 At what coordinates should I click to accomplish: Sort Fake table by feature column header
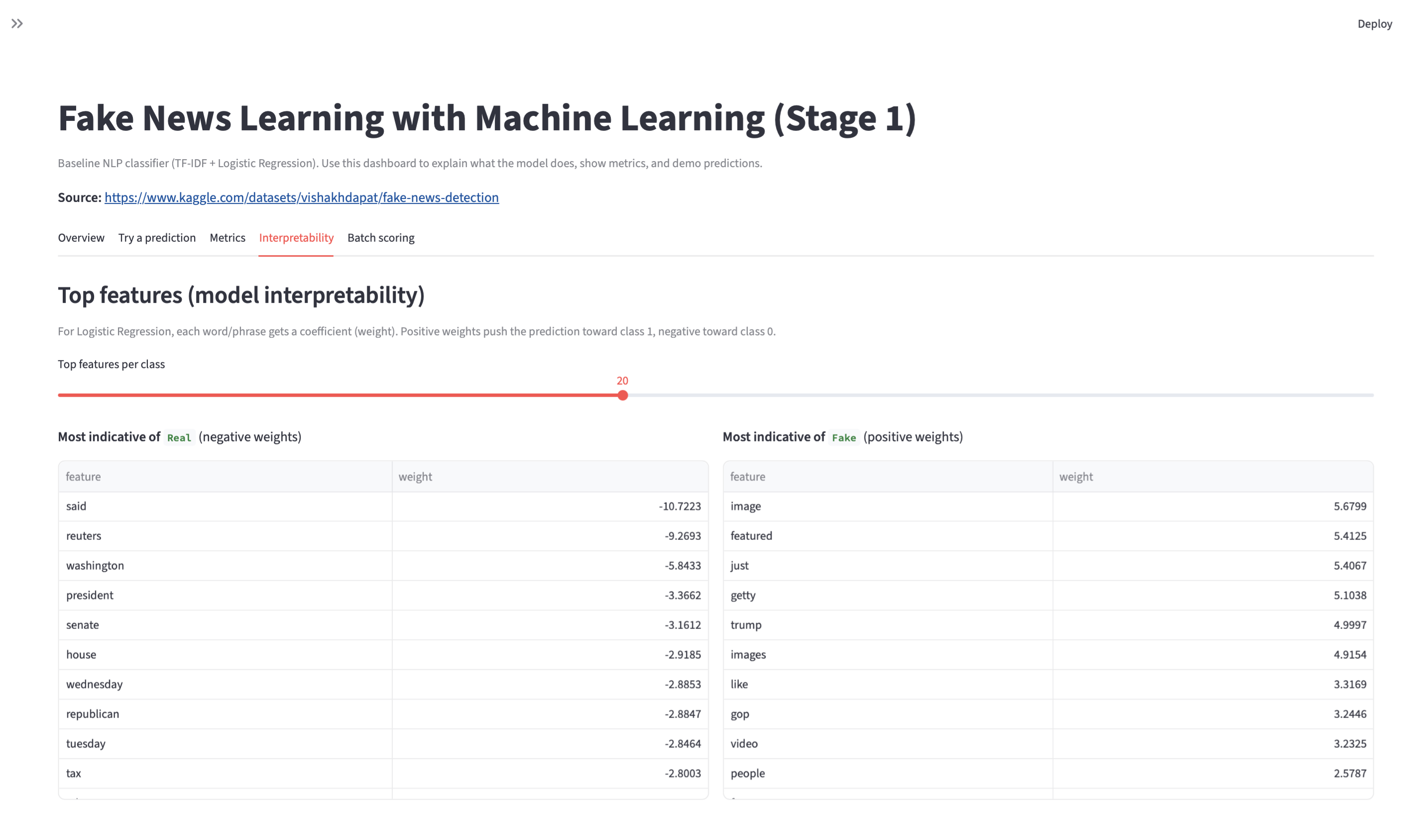pos(887,477)
